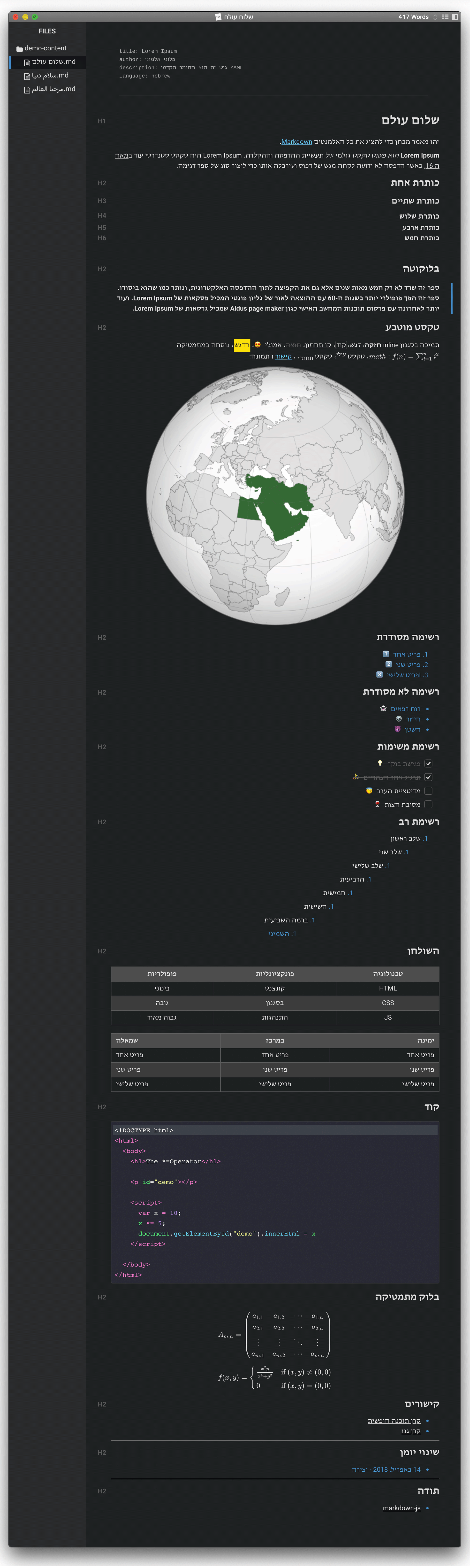This screenshot has width=470, height=1568.
Task: Click the alien emoji by חייזר
Action: 399,719
